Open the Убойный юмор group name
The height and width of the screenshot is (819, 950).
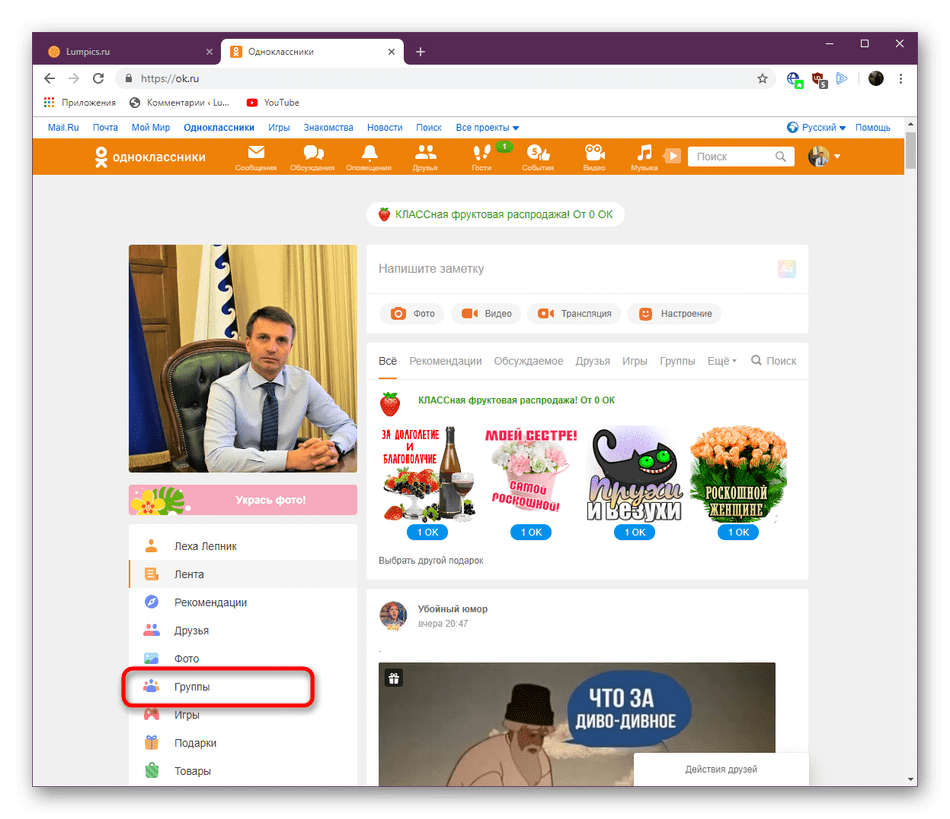(453, 609)
